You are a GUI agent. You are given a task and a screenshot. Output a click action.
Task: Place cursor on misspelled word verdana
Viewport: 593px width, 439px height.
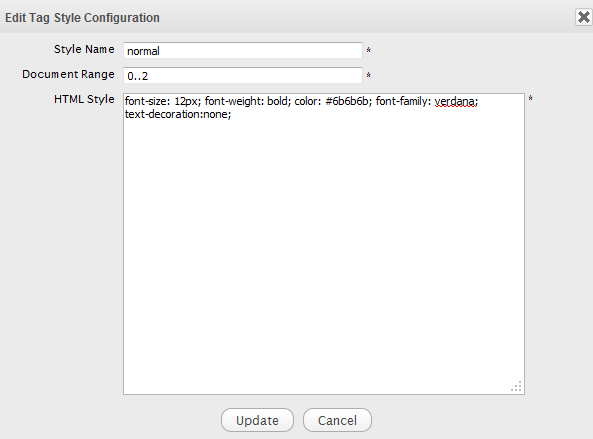455,101
